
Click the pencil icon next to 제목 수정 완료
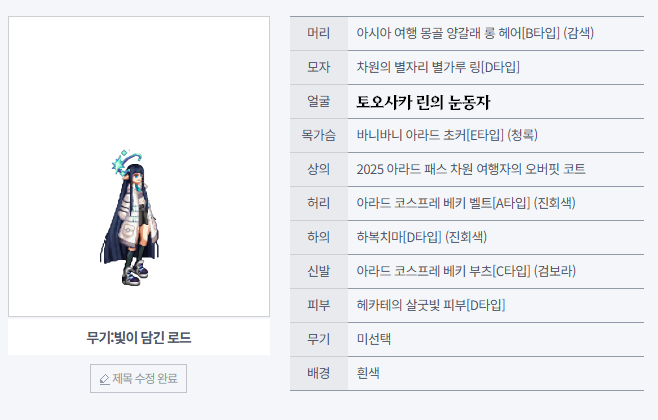pos(104,379)
